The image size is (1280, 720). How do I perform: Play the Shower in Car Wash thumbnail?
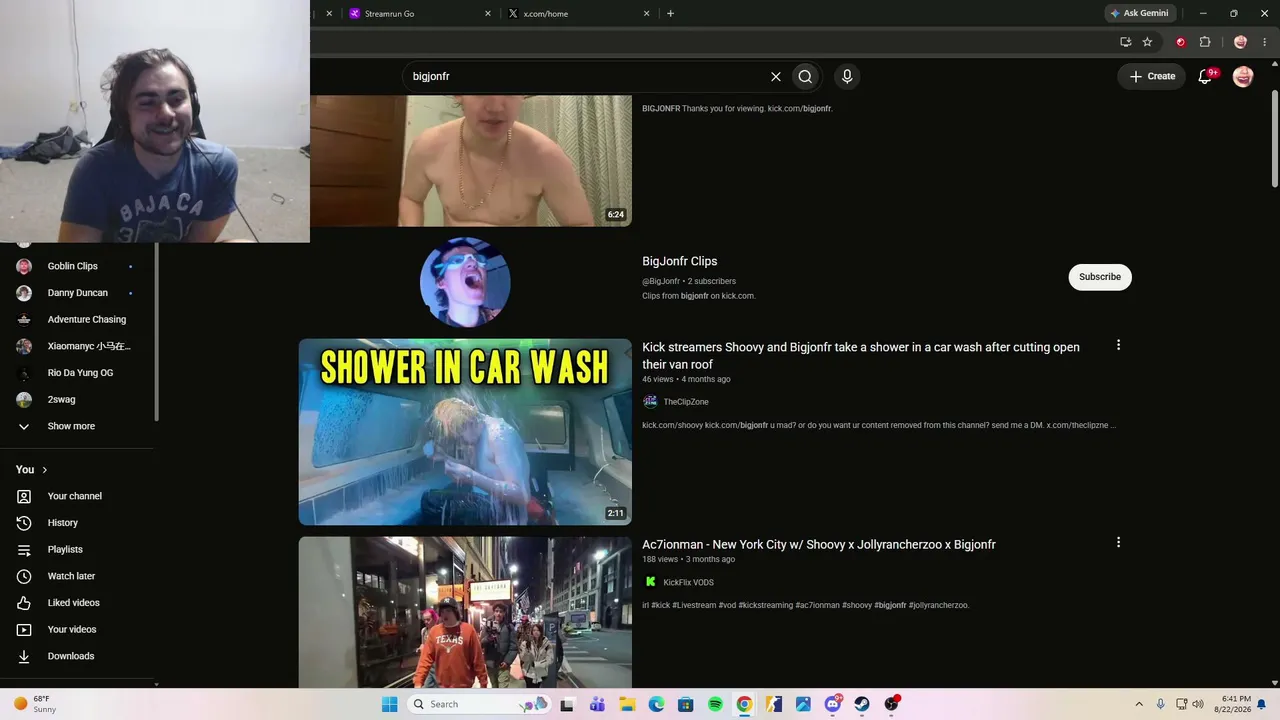465,432
